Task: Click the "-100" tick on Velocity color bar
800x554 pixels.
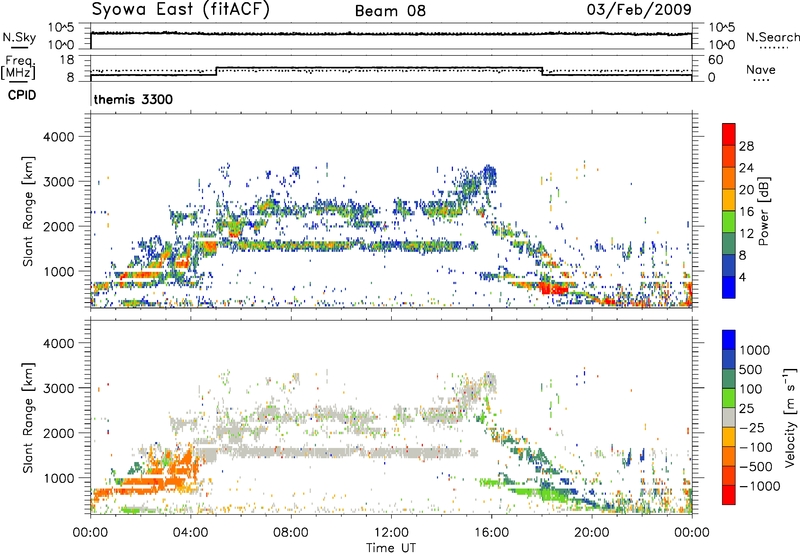Action: (x=755, y=447)
